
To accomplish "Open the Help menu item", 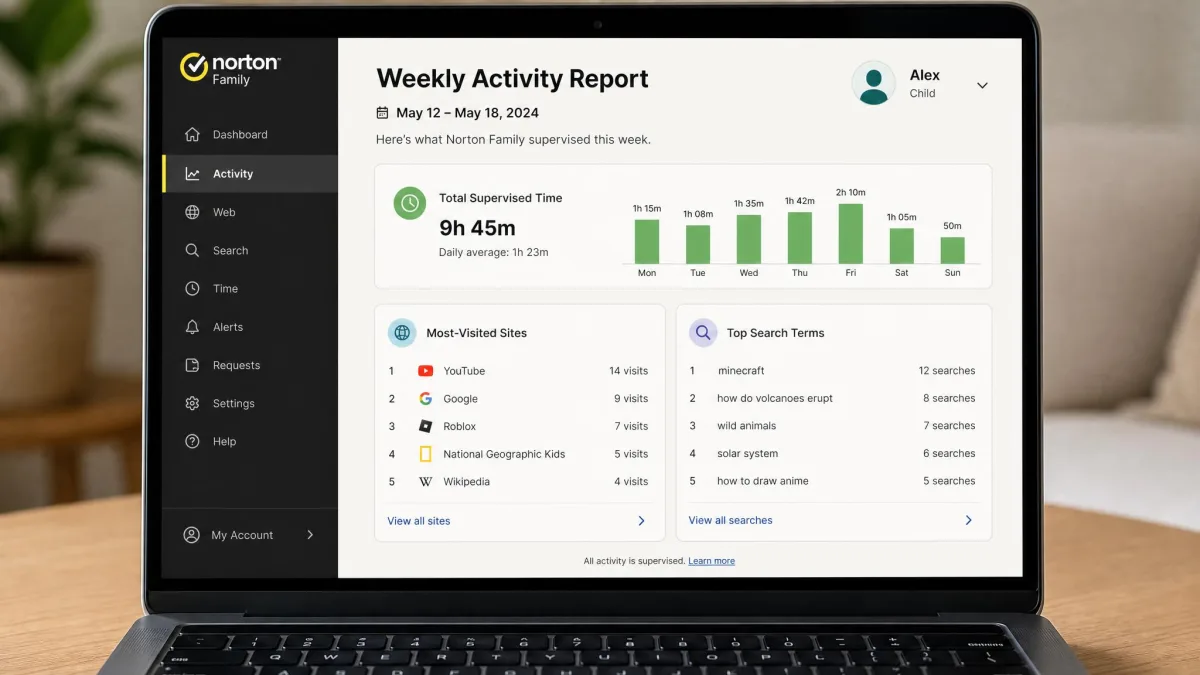I will [x=250, y=441].
